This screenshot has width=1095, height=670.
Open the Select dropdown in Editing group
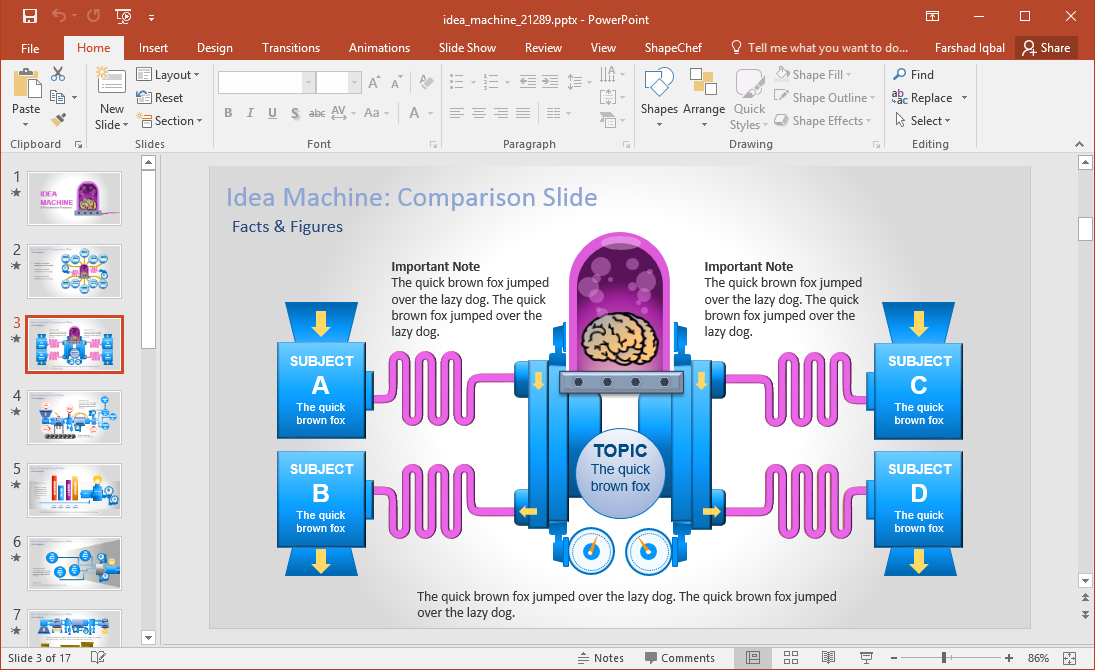(926, 120)
